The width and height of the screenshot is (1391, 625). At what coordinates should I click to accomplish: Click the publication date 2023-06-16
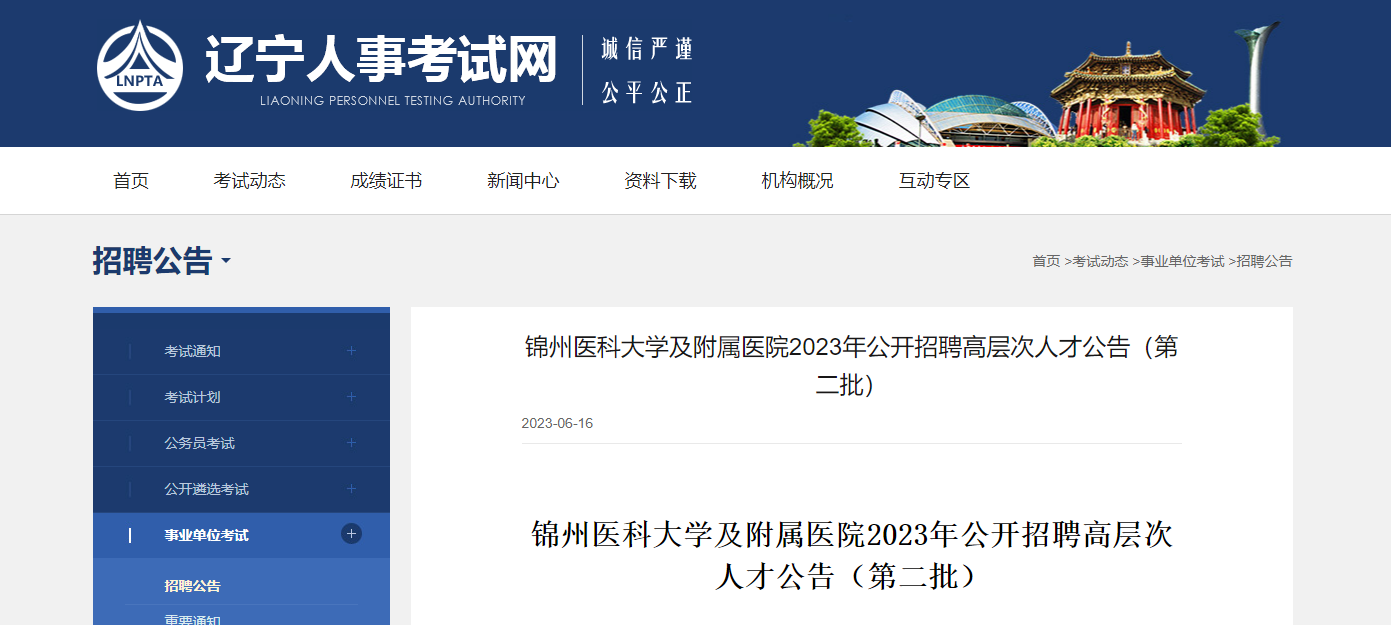click(x=557, y=423)
